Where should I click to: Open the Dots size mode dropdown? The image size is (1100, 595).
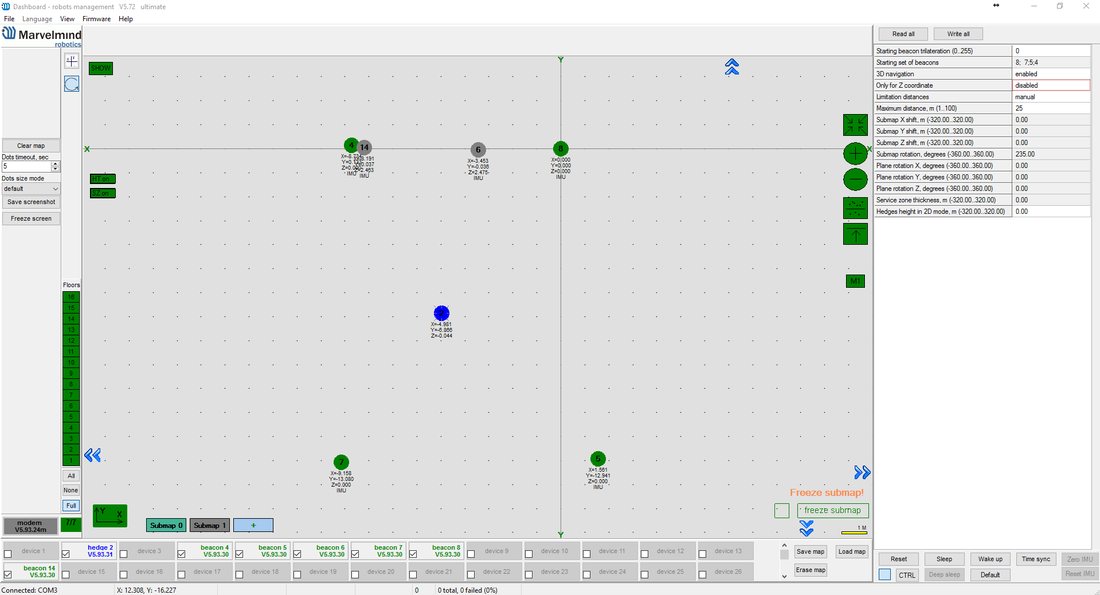tap(31, 189)
